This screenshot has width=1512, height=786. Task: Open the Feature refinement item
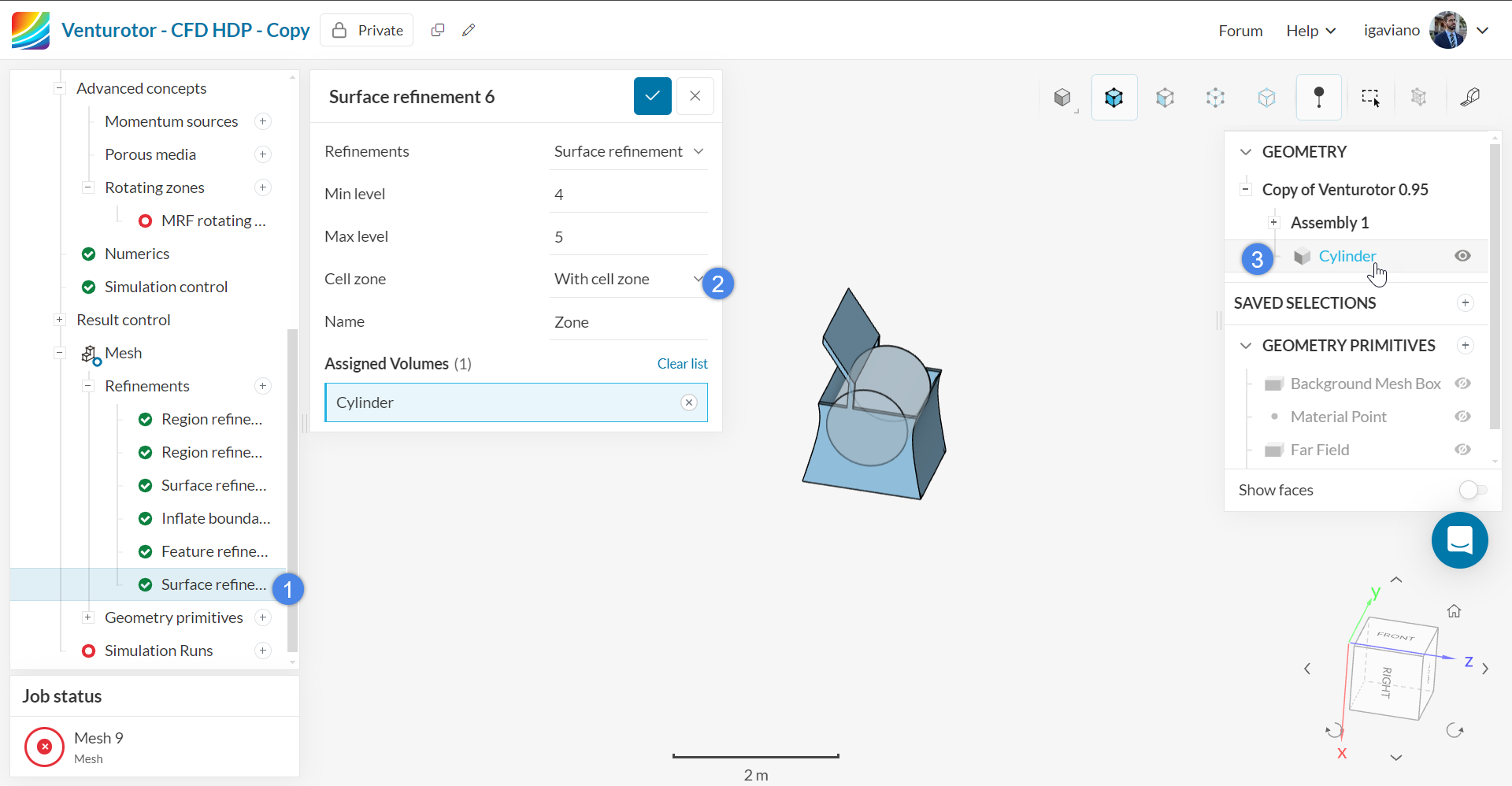pyautogui.click(x=214, y=551)
